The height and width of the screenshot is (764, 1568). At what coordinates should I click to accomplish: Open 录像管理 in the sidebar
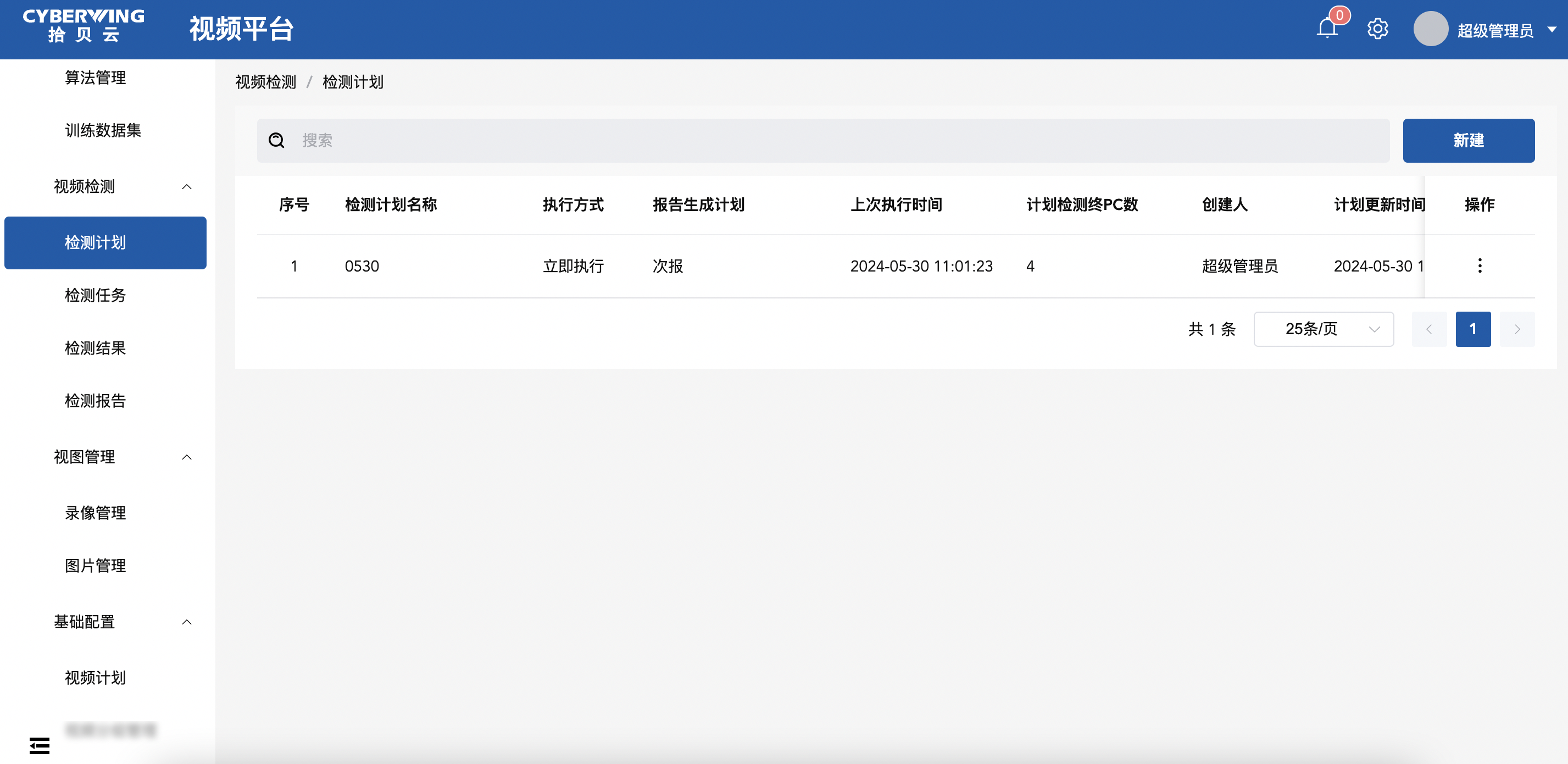coord(95,513)
